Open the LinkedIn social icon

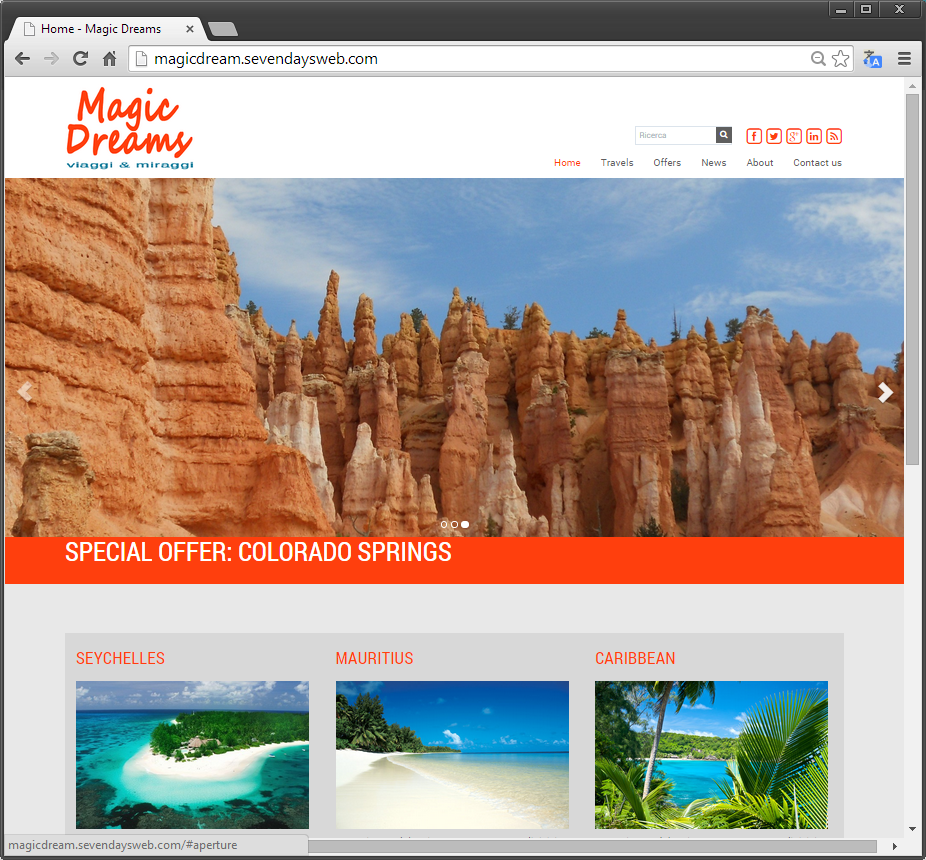pyautogui.click(x=814, y=136)
